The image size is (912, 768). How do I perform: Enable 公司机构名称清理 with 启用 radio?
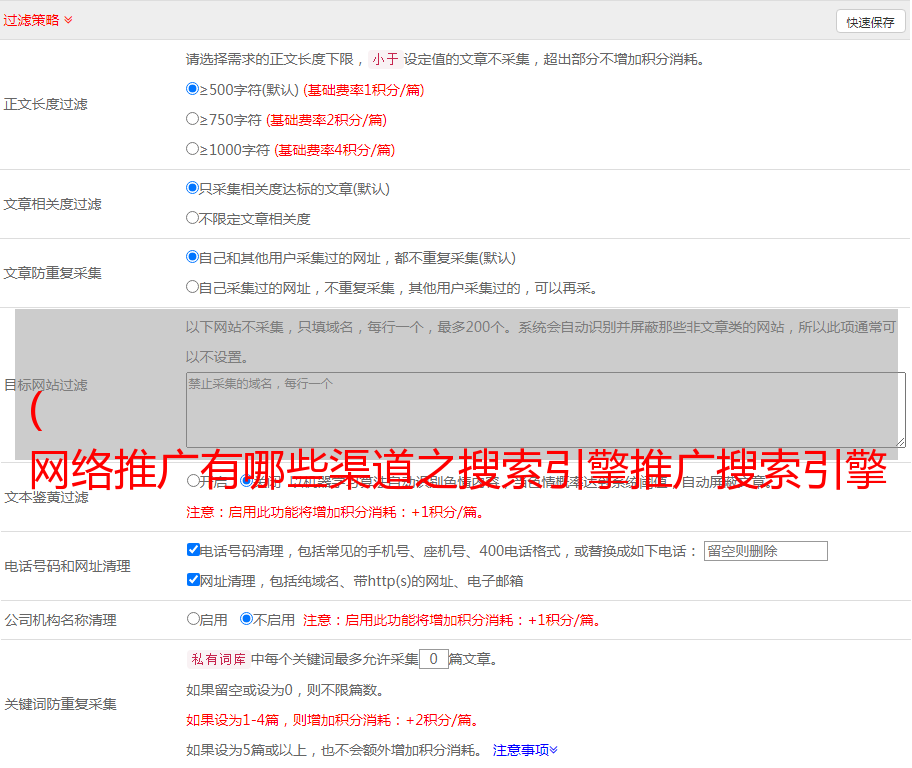pos(193,619)
